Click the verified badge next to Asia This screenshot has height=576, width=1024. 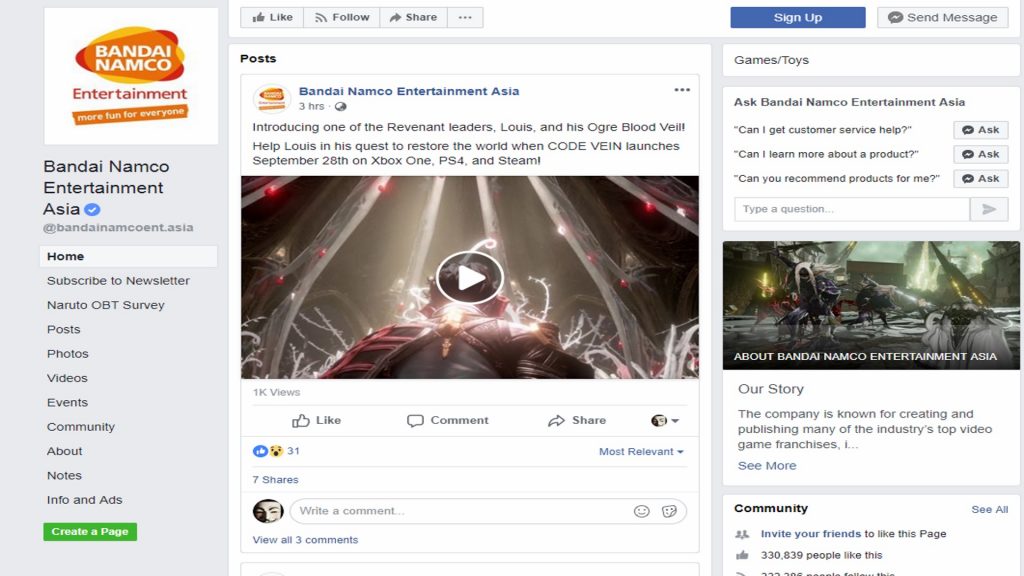coord(92,210)
